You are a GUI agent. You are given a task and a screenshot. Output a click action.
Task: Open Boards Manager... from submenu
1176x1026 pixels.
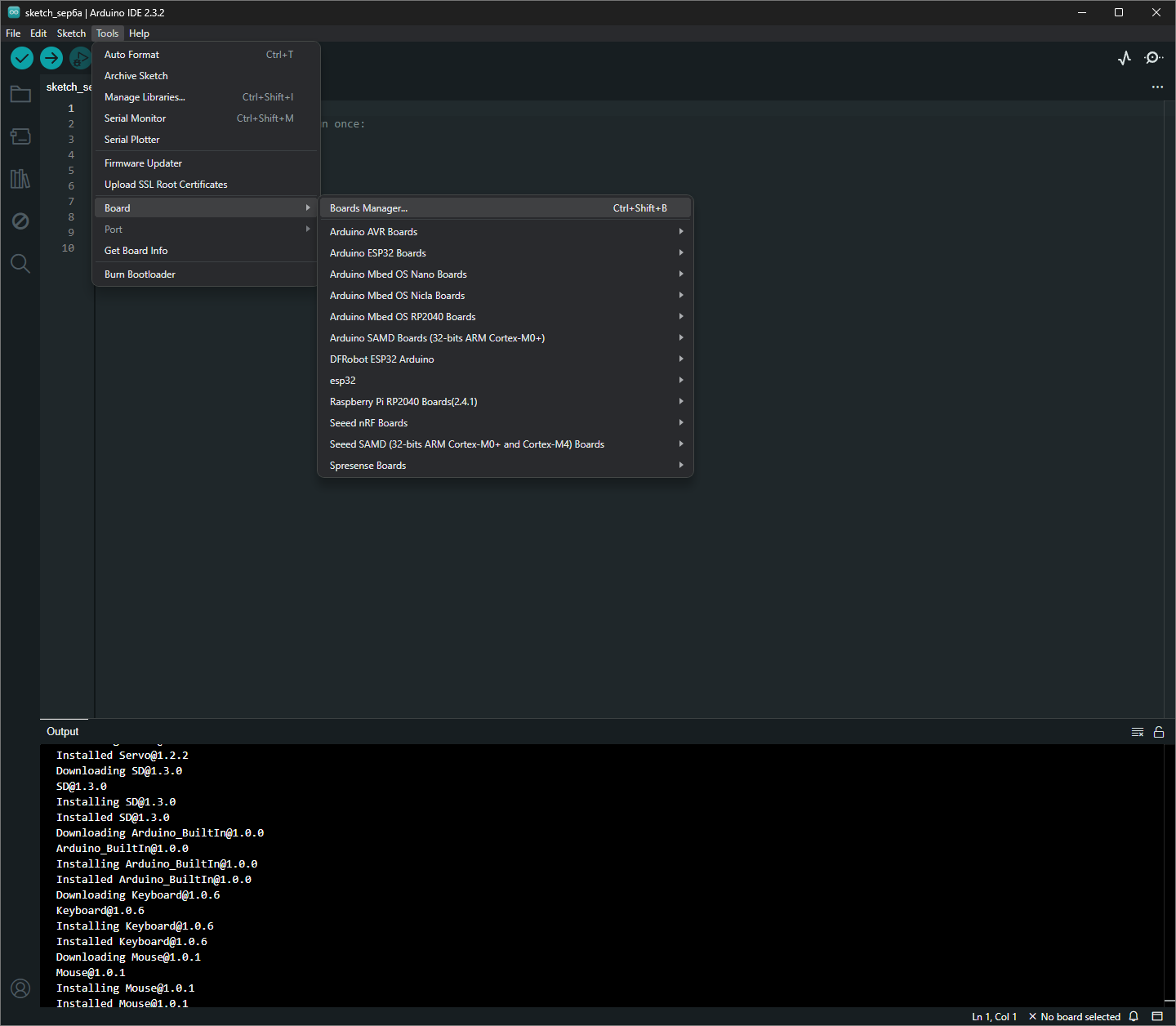(x=506, y=208)
